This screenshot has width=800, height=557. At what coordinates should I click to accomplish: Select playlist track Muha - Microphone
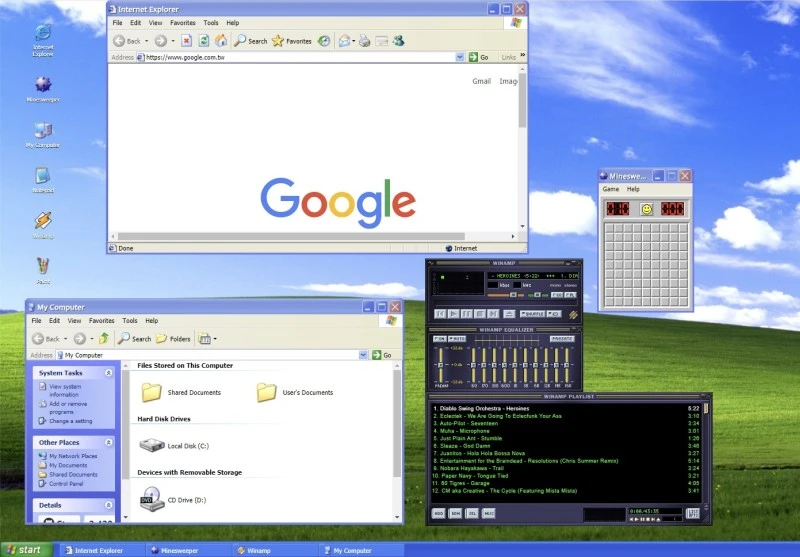[463, 431]
